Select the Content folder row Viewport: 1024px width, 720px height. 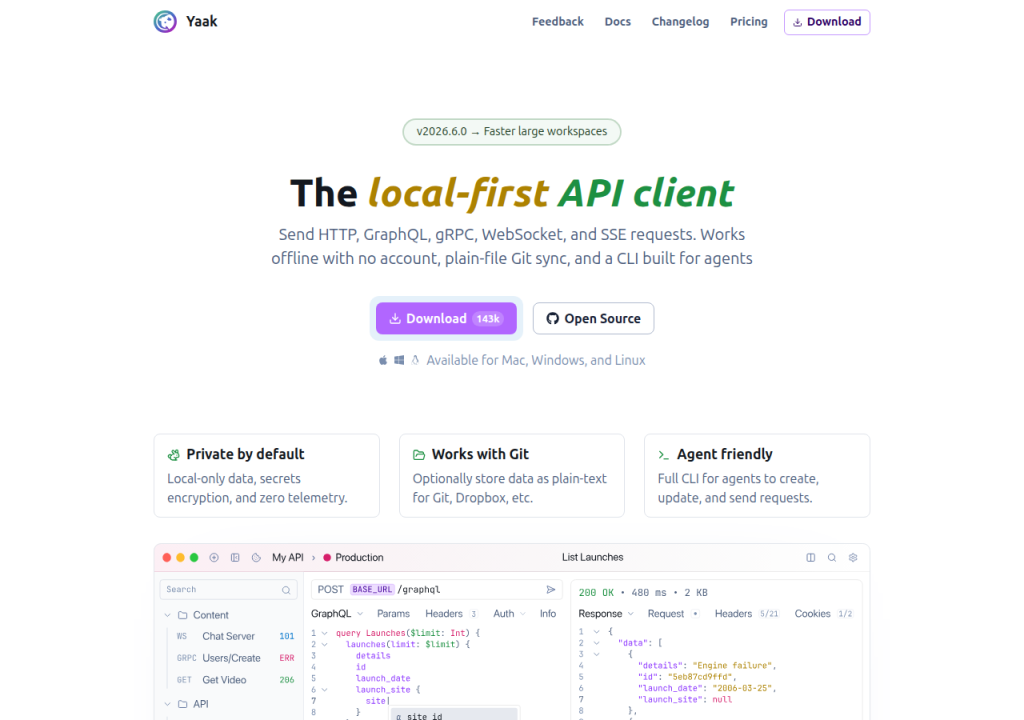tap(229, 615)
